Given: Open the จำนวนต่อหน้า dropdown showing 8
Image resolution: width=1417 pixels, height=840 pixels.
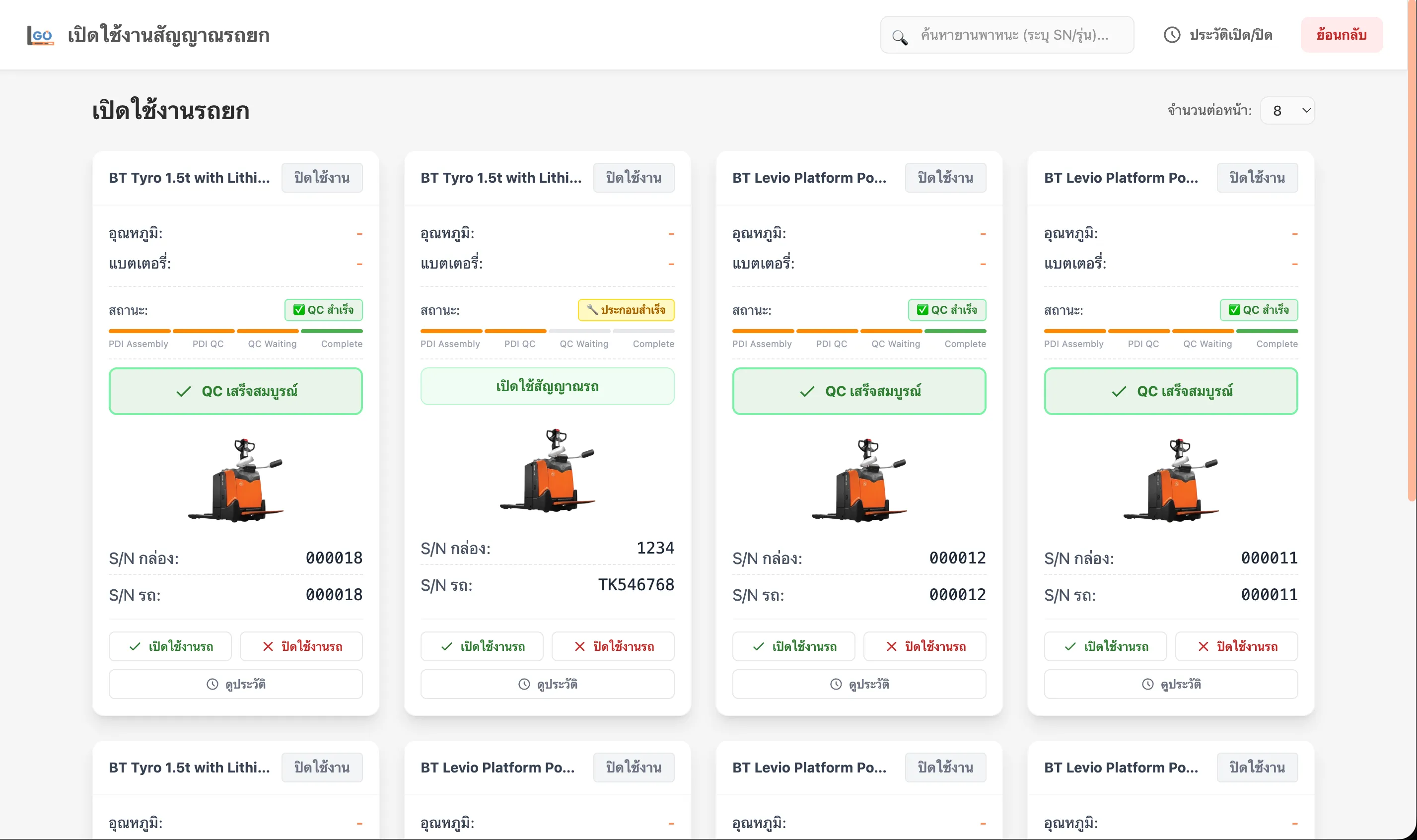Looking at the screenshot, I should (x=1287, y=111).
